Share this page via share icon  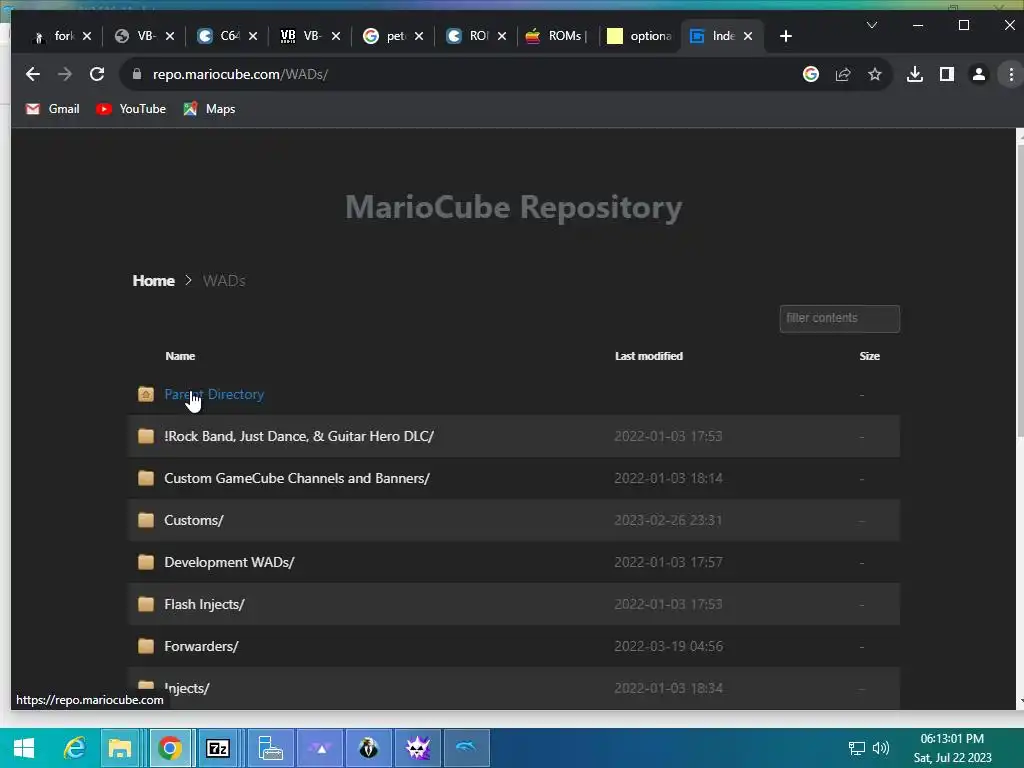coord(842,74)
